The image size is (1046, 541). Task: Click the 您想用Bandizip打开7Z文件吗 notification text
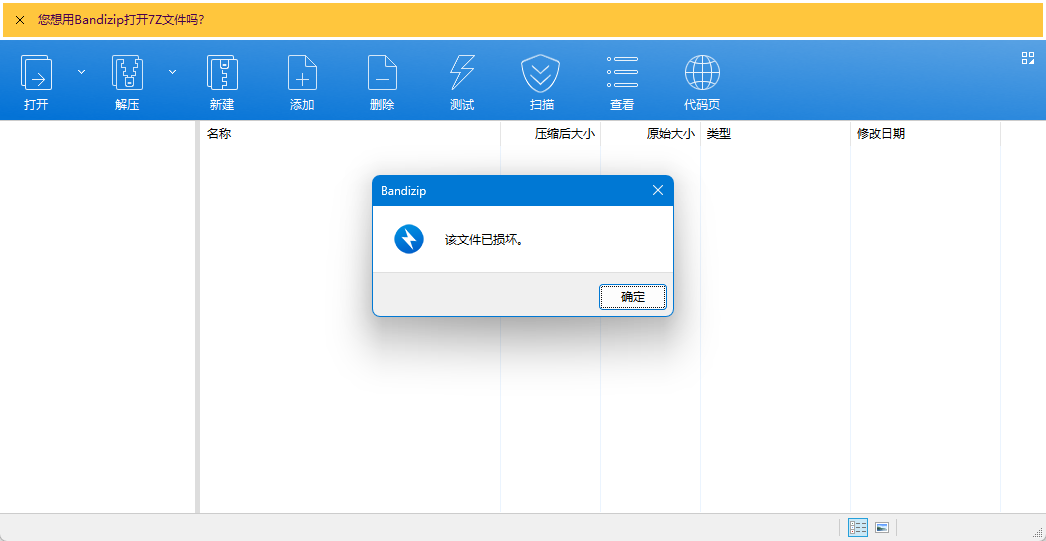pyautogui.click(x=121, y=19)
